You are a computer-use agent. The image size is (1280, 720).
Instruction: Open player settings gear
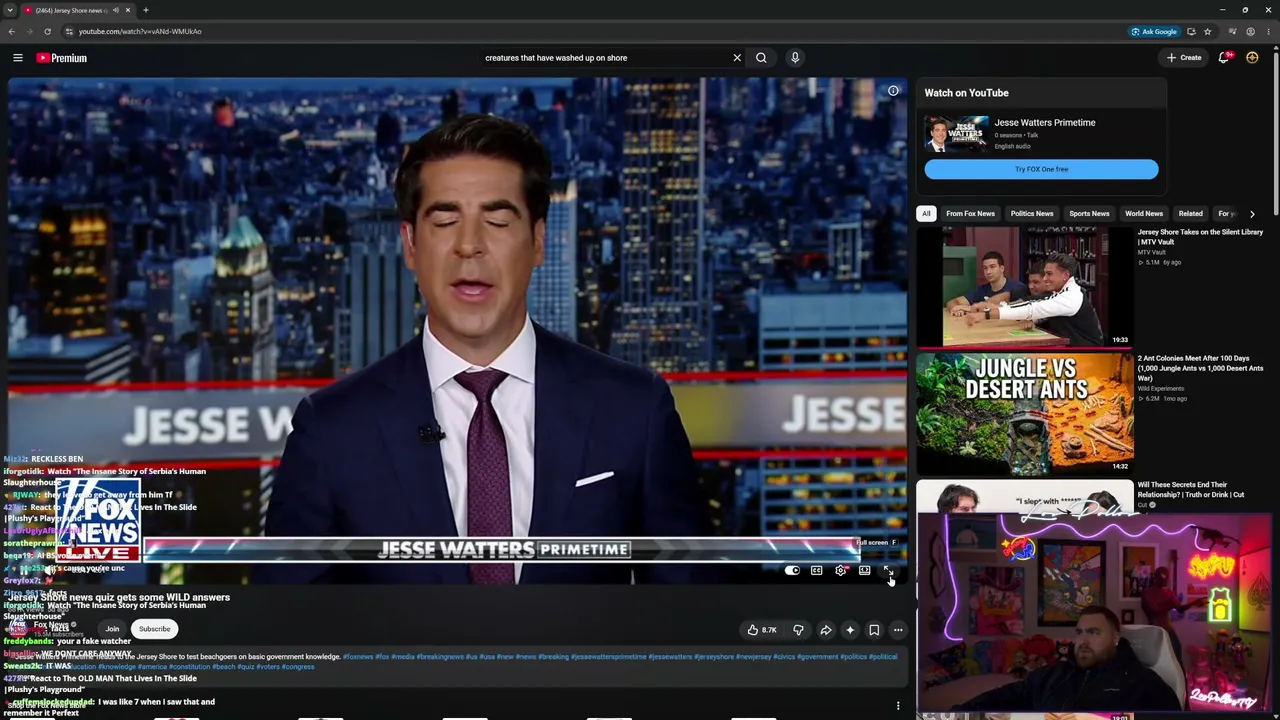840,571
